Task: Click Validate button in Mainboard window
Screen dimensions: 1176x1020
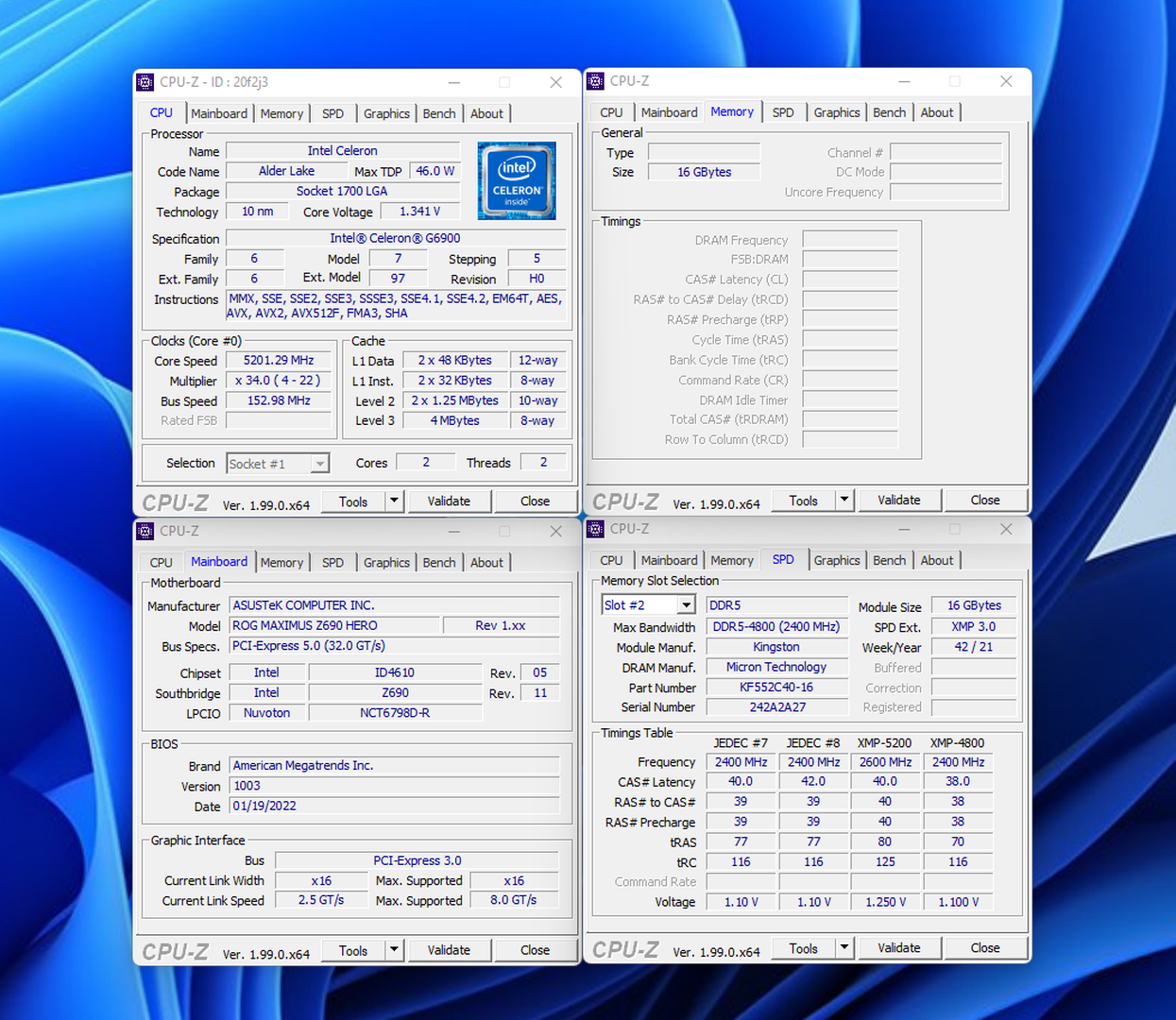Action: (x=449, y=949)
